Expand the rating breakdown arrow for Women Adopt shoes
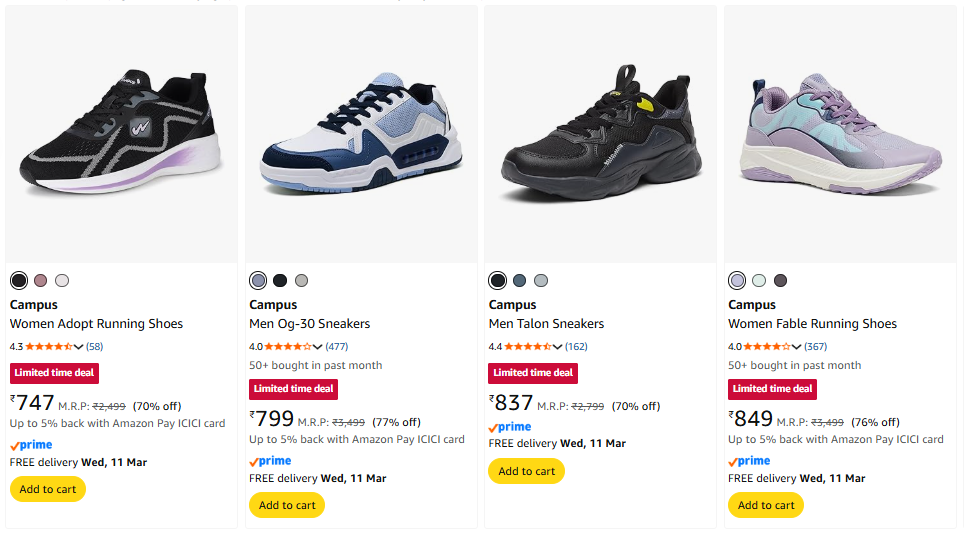This screenshot has width=964, height=533. click(79, 347)
